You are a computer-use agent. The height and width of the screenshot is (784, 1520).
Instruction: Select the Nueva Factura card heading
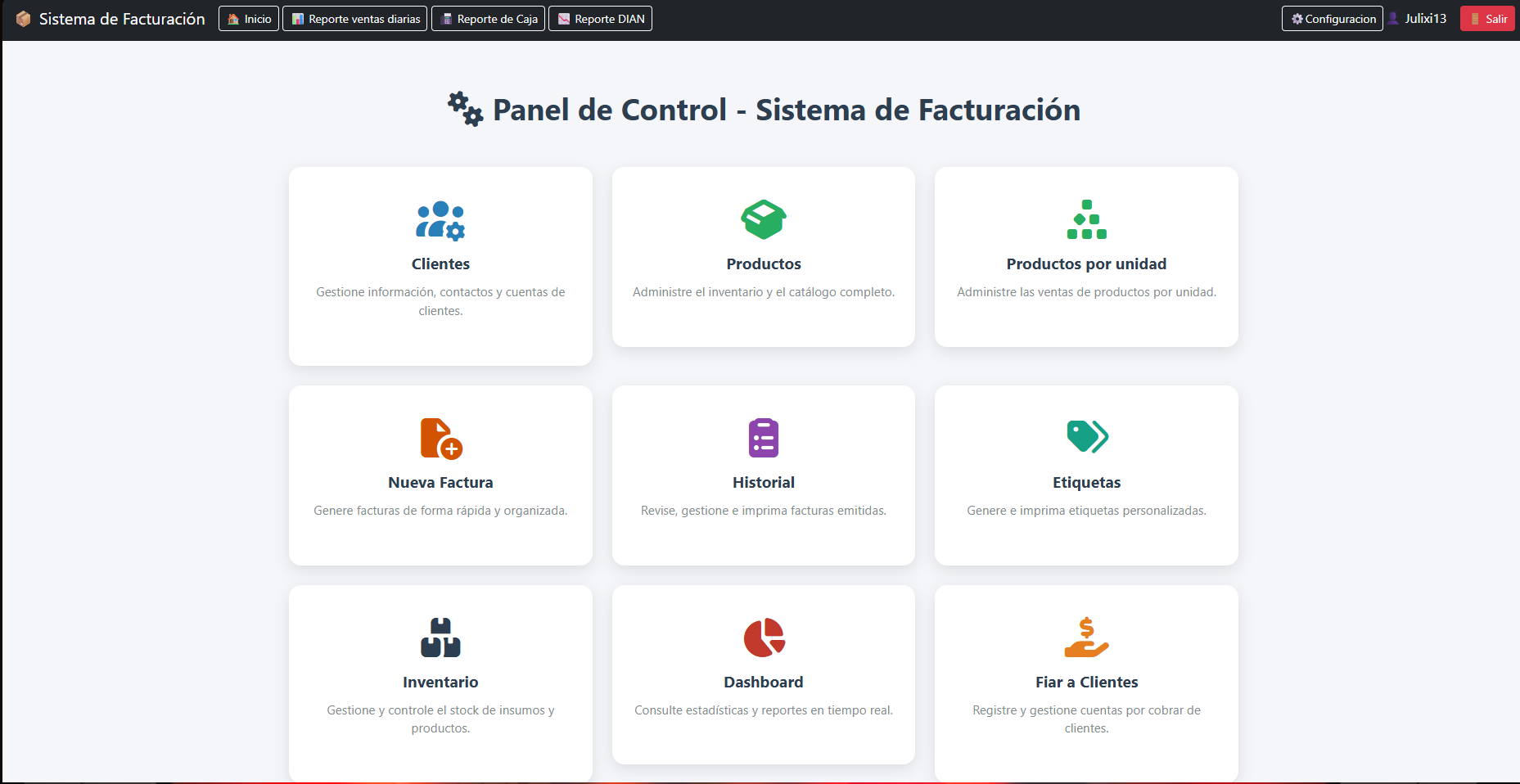click(440, 483)
